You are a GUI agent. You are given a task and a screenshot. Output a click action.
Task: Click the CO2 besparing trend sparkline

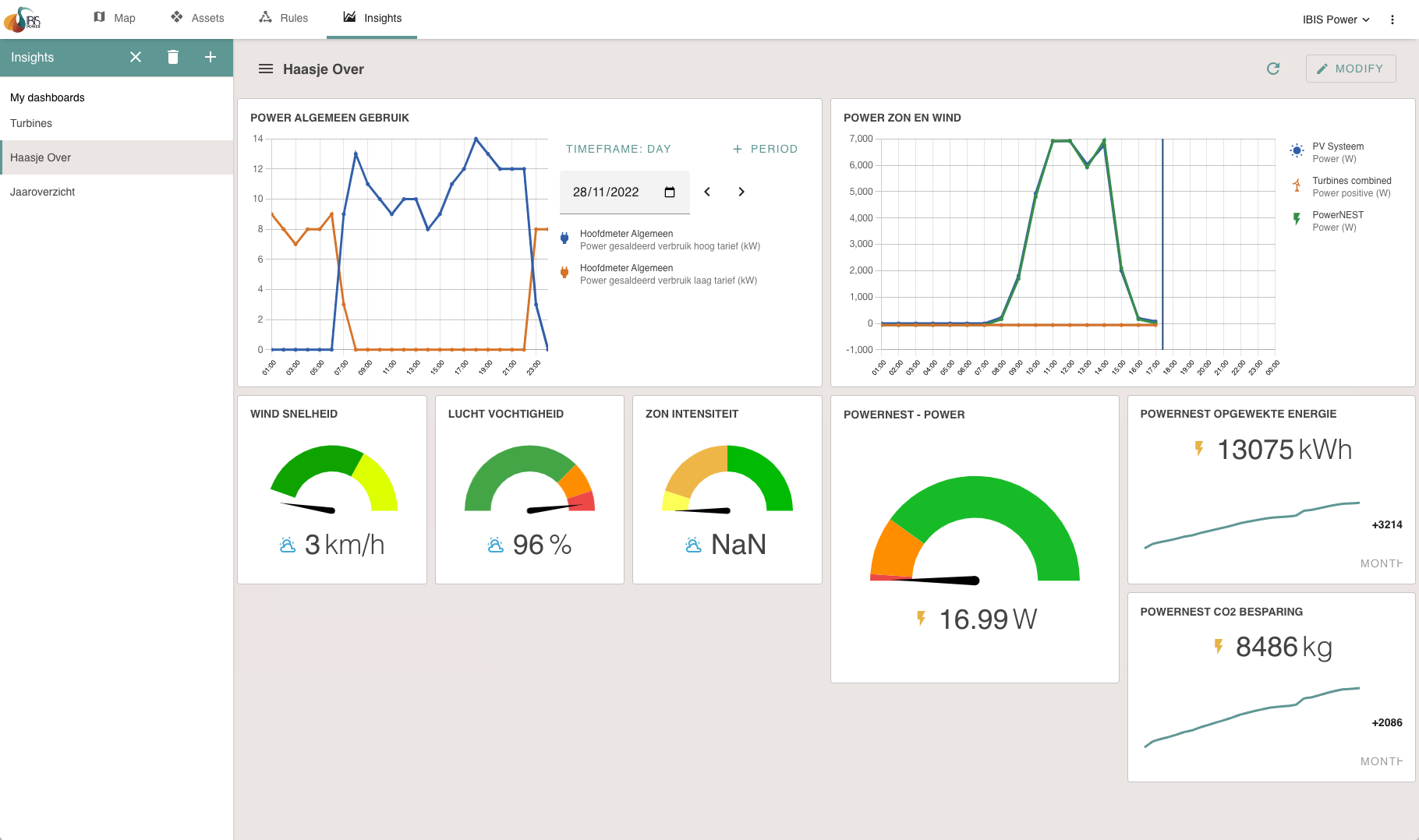click(1251, 717)
